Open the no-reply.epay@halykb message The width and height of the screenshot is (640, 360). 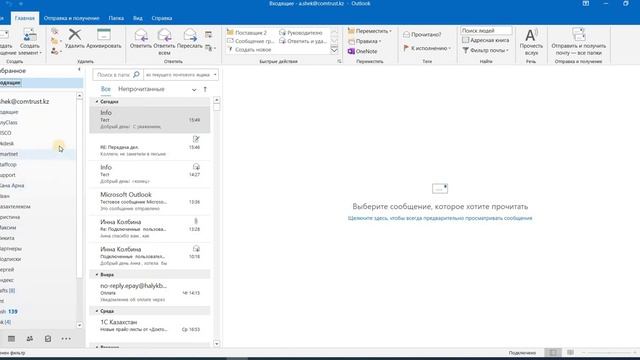[x=150, y=292]
